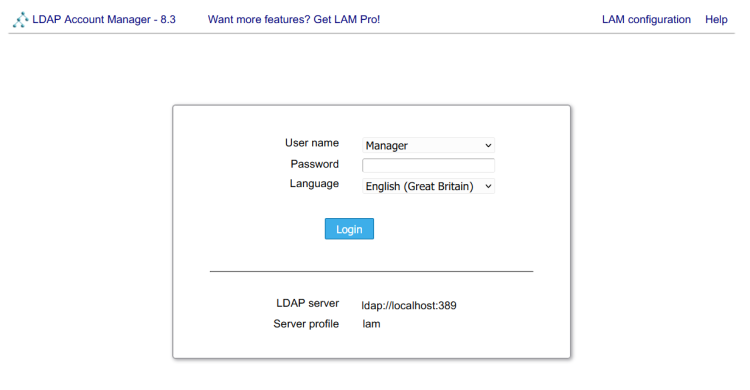The width and height of the screenshot is (750, 390).
Task: Open the Language dropdown
Action: (x=428, y=186)
